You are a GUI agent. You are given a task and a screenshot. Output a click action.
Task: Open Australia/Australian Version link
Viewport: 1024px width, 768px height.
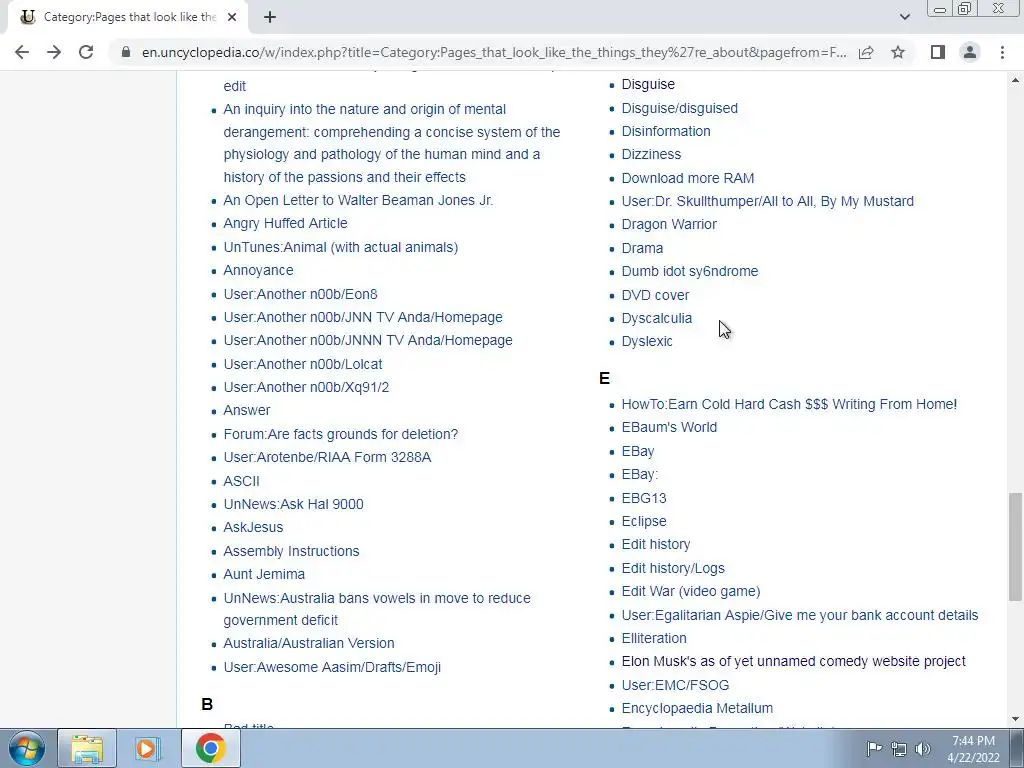click(x=309, y=643)
